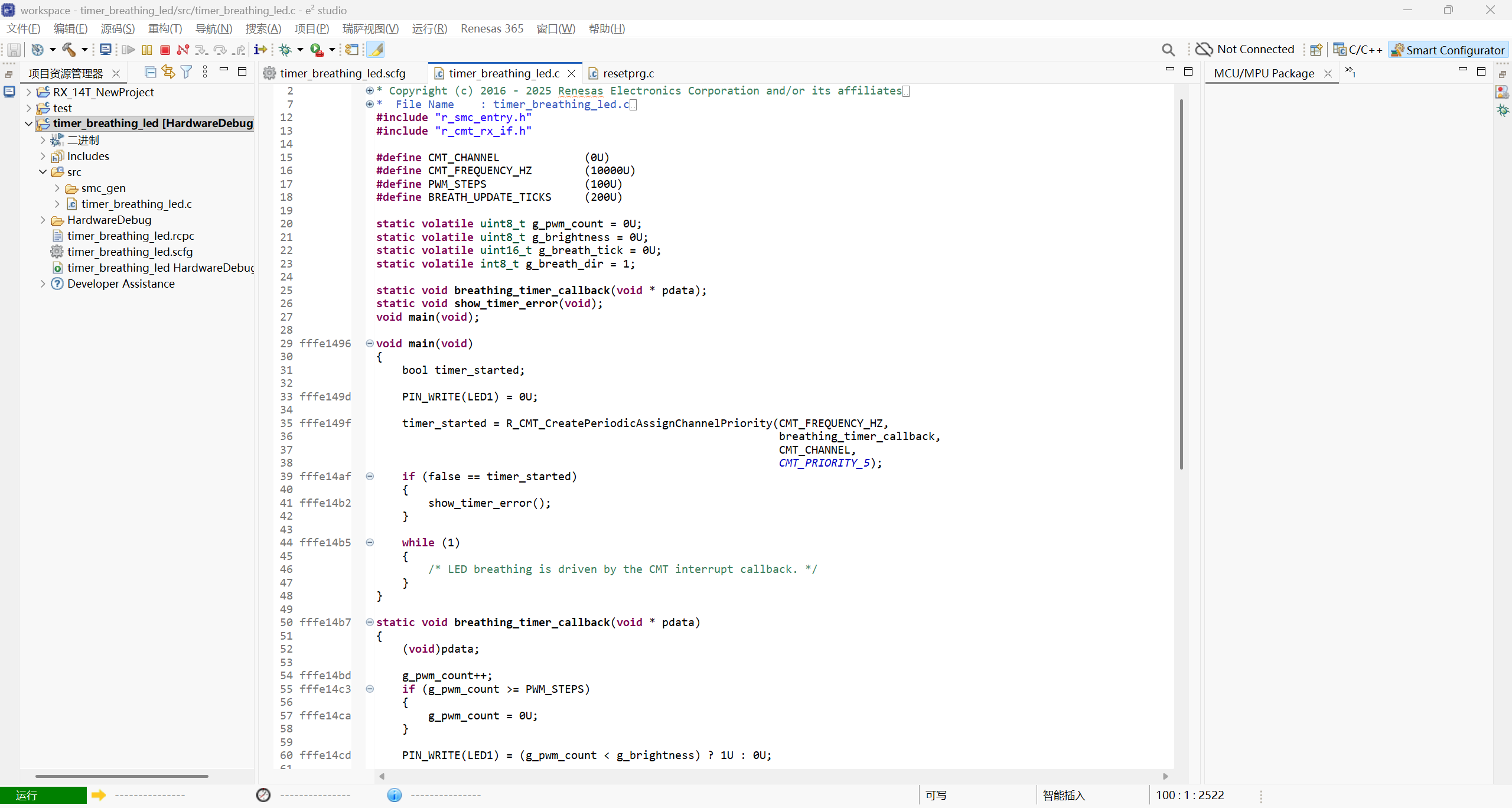The image size is (1512, 808).
Task: Select timer_breathing_led.rcpc file in tree
Action: 131,236
